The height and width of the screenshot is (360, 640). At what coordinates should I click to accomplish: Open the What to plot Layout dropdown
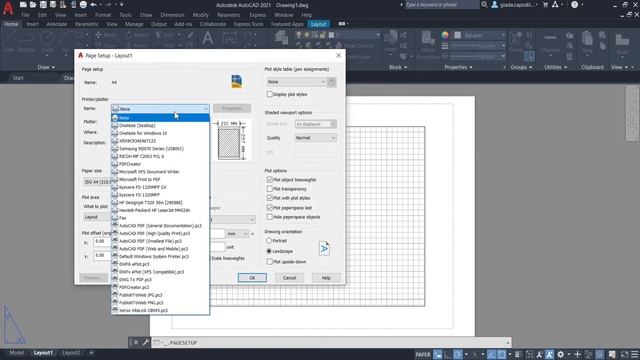pos(97,217)
